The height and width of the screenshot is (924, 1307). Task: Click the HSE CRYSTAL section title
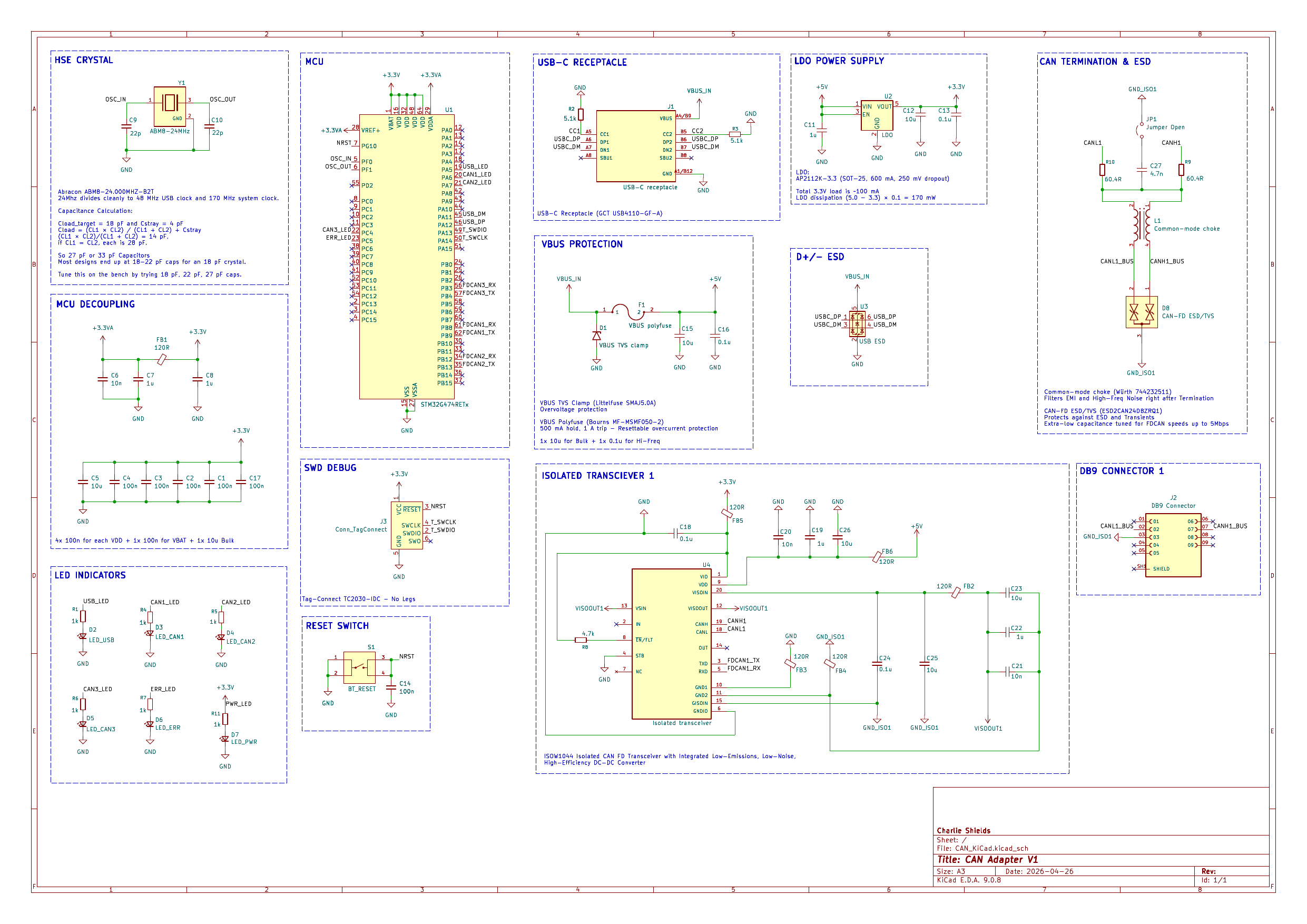pos(84,60)
